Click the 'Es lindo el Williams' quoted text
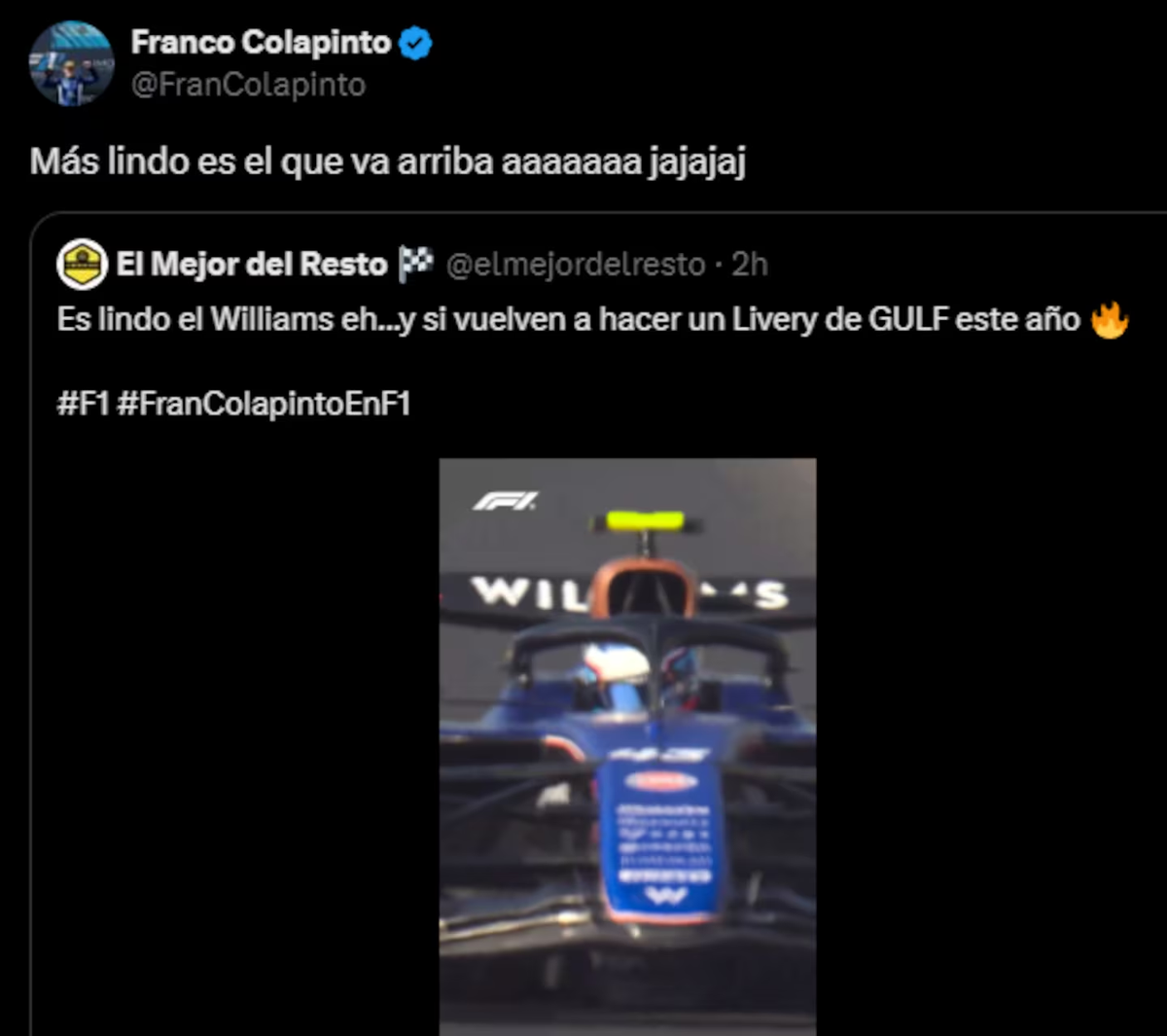This screenshot has width=1167, height=1036. [x=568, y=319]
